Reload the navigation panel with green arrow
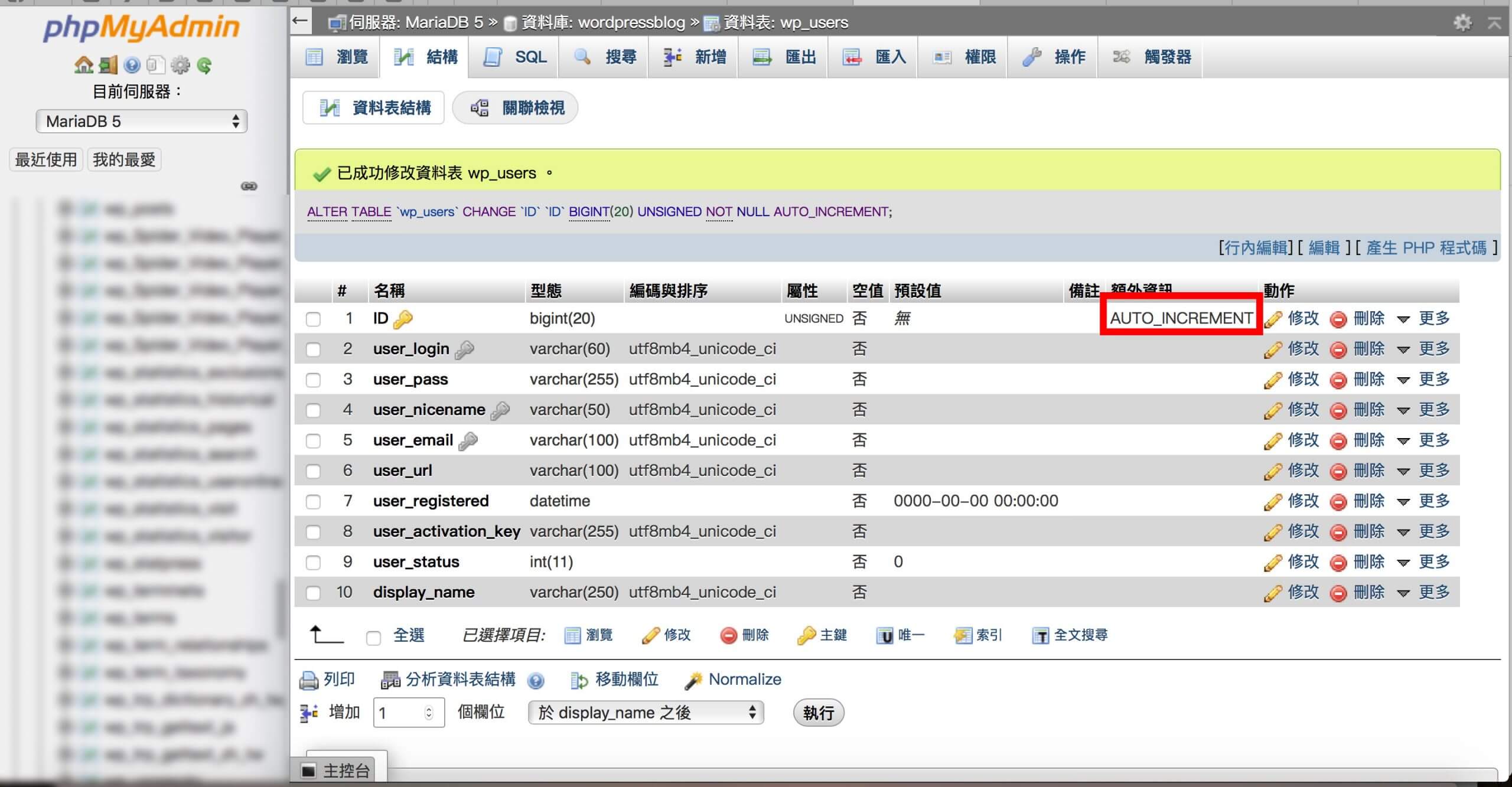The image size is (1512, 787). coord(204,65)
